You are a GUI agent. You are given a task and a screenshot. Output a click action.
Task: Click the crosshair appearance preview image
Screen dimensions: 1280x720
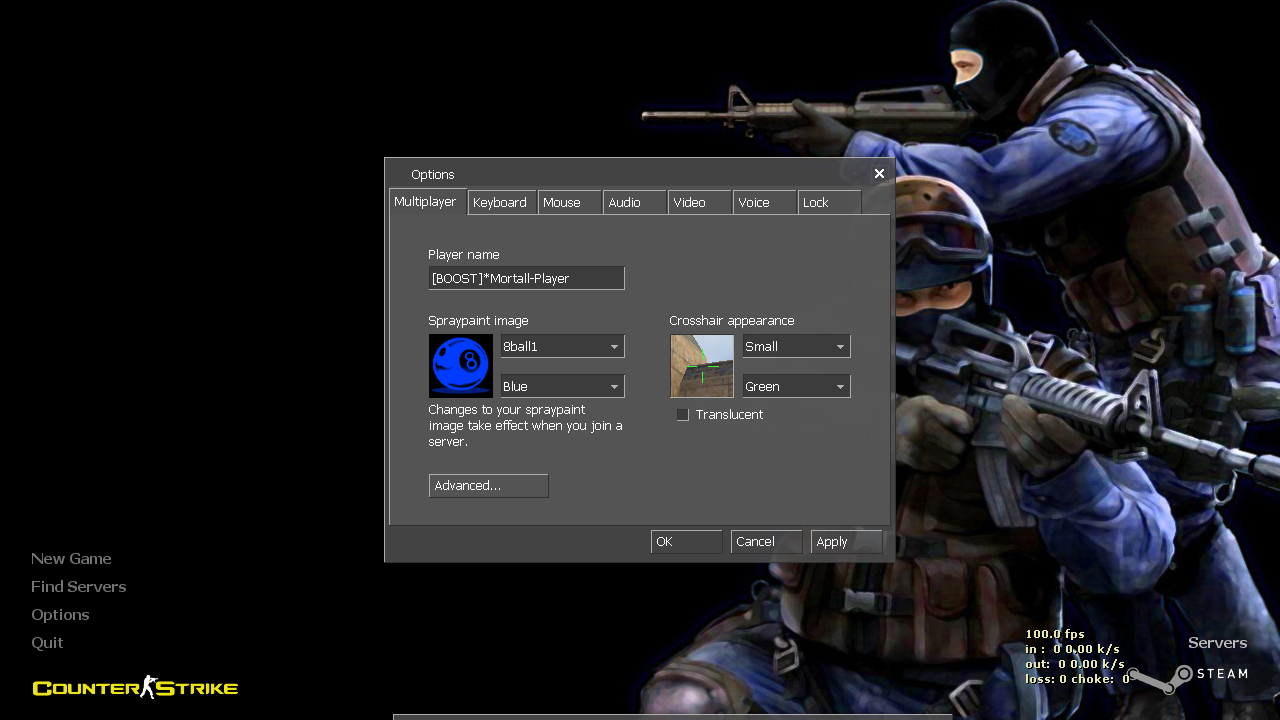pos(701,366)
